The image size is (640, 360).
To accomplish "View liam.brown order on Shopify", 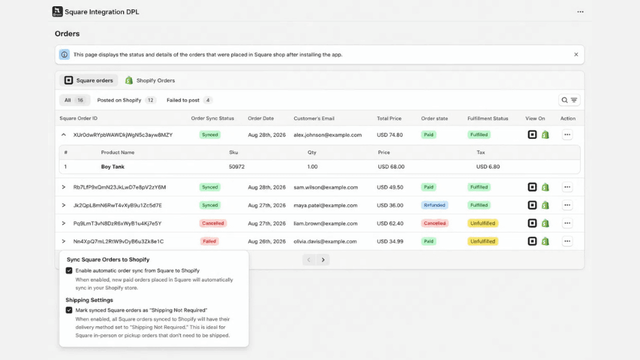I will [545, 223].
